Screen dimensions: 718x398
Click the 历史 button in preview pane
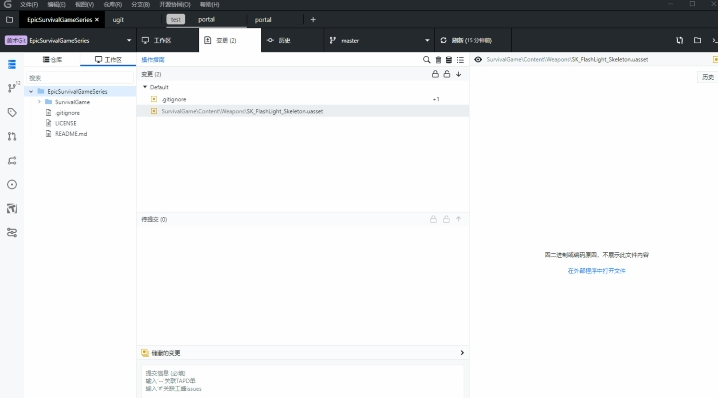pyautogui.click(x=707, y=77)
